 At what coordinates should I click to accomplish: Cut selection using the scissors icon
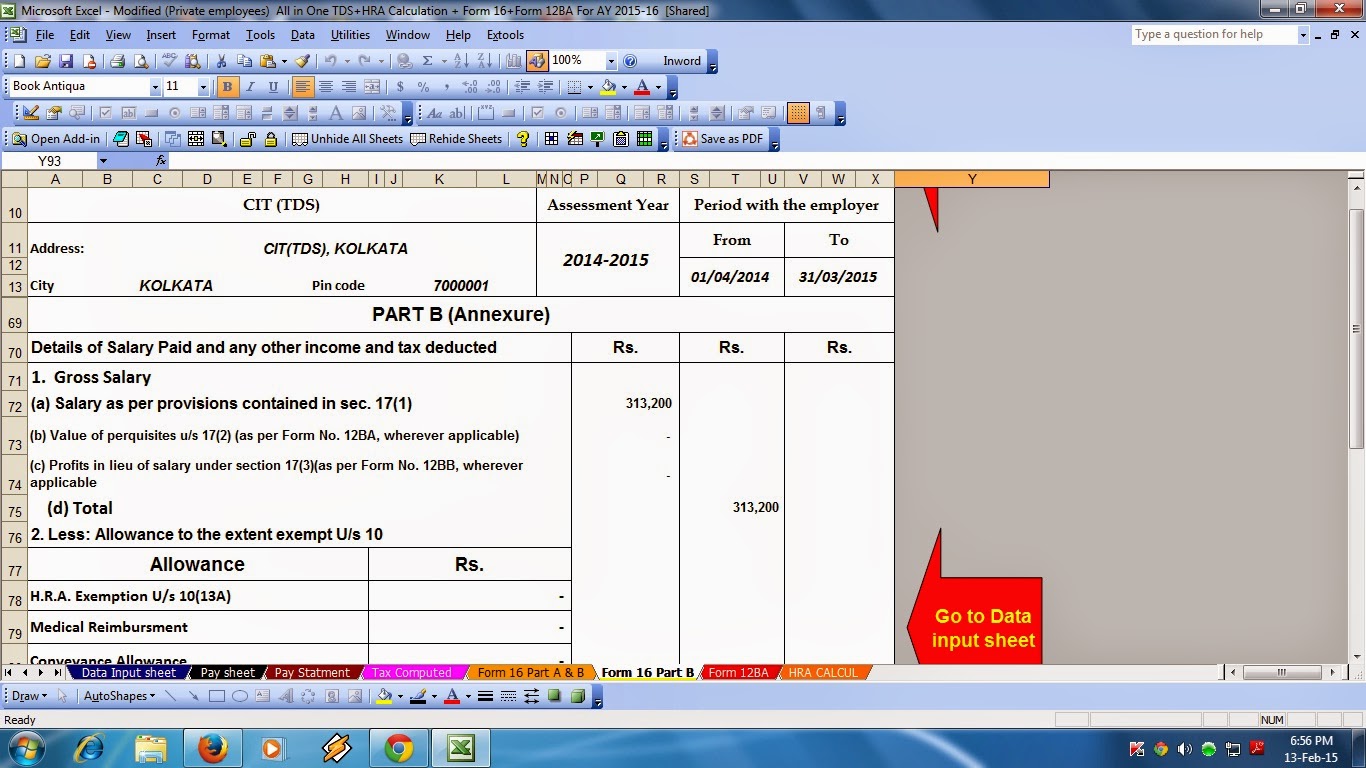(x=221, y=61)
